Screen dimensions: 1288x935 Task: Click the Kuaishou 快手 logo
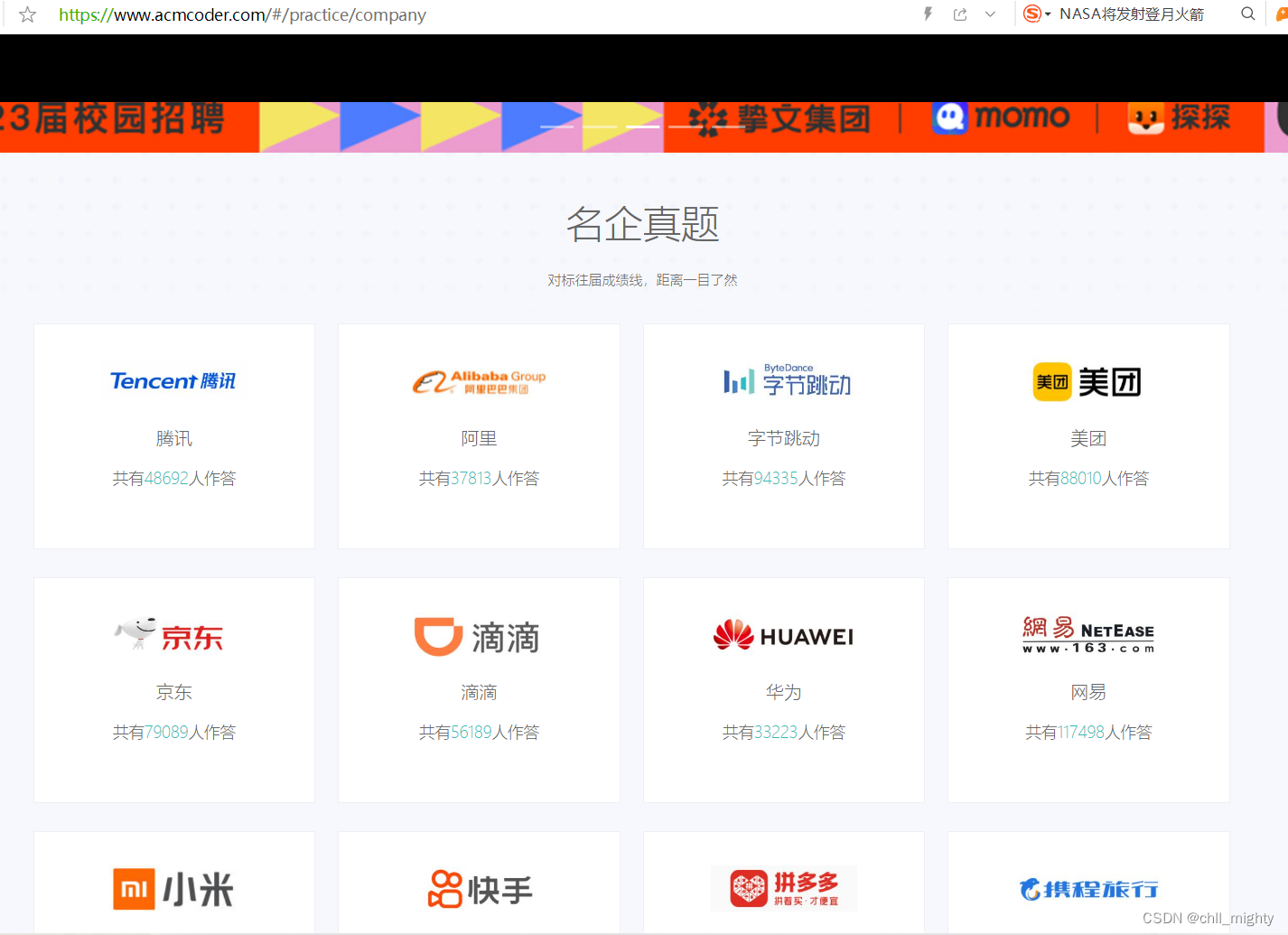[x=479, y=889]
